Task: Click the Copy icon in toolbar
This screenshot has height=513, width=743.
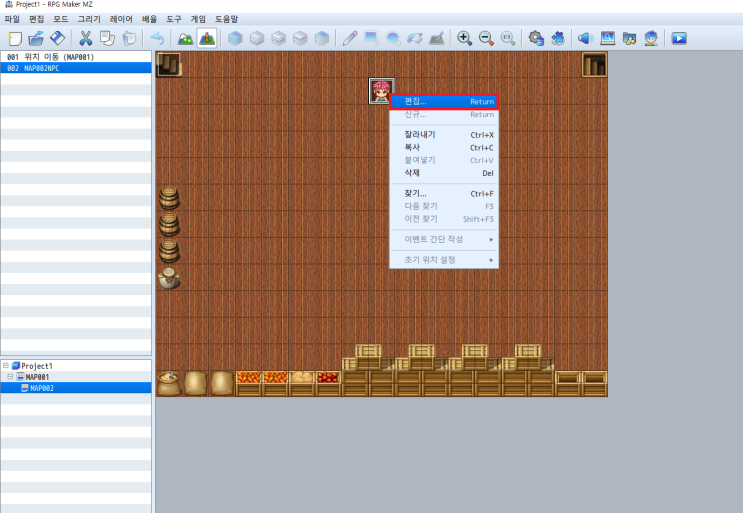Action: [108, 38]
